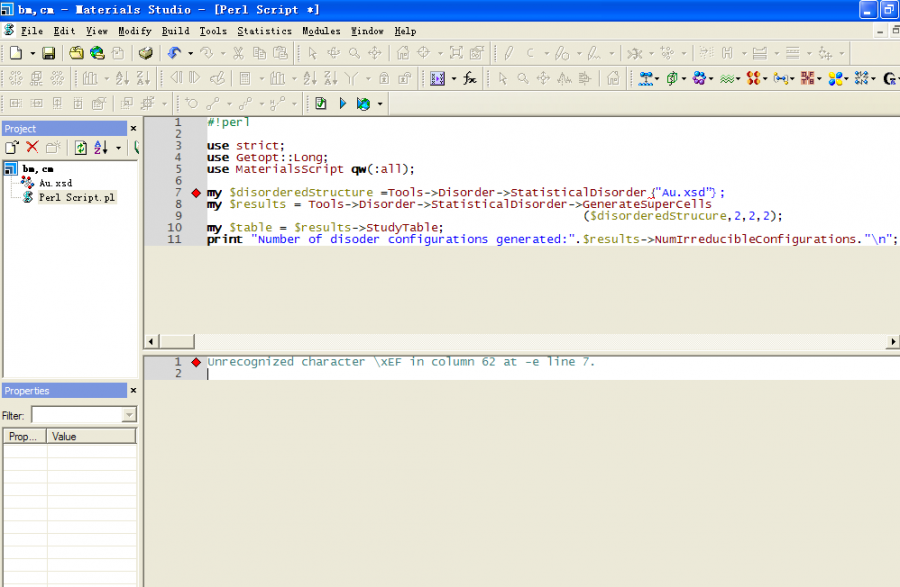Open the Edit menu
Image resolution: width=900 pixels, height=587 pixels.
(x=64, y=31)
